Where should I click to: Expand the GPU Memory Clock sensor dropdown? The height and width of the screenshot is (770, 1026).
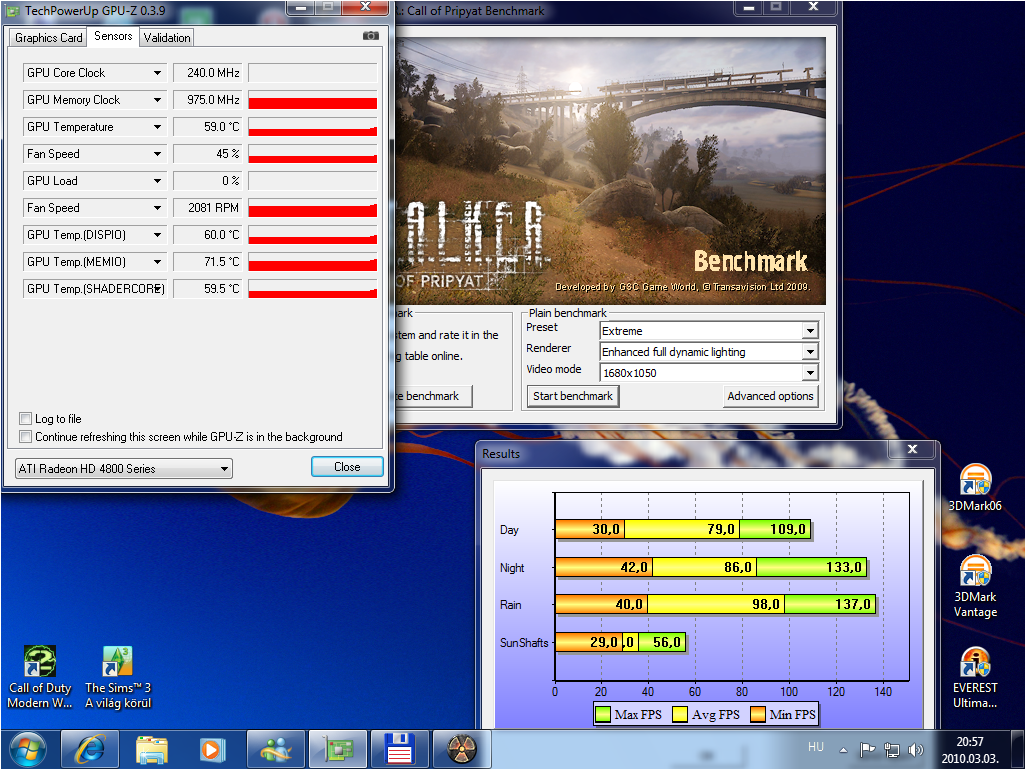pyautogui.click(x=157, y=99)
